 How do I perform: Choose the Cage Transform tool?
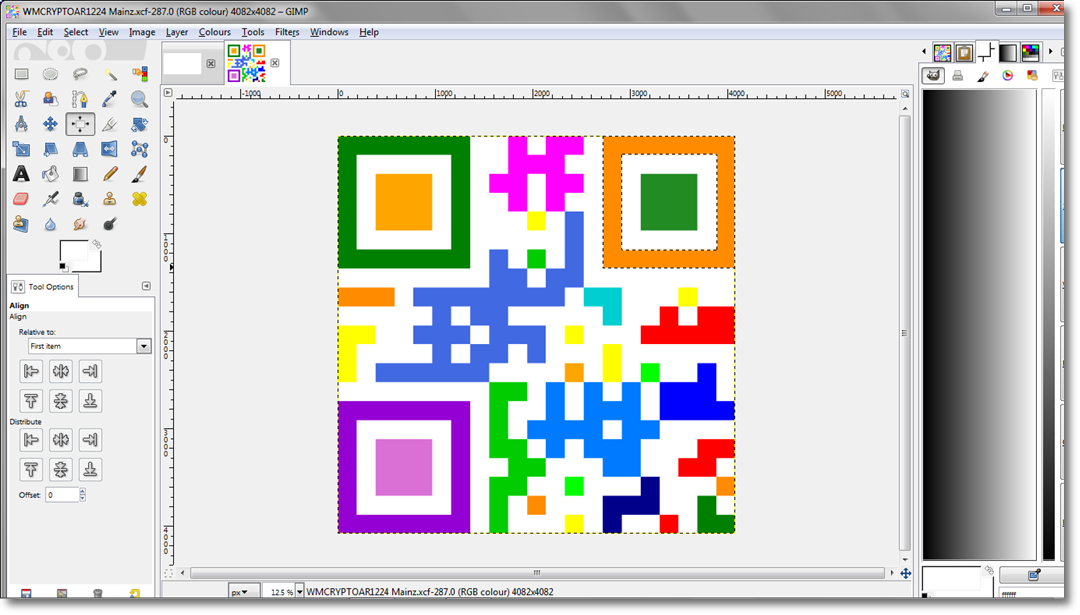[x=139, y=149]
